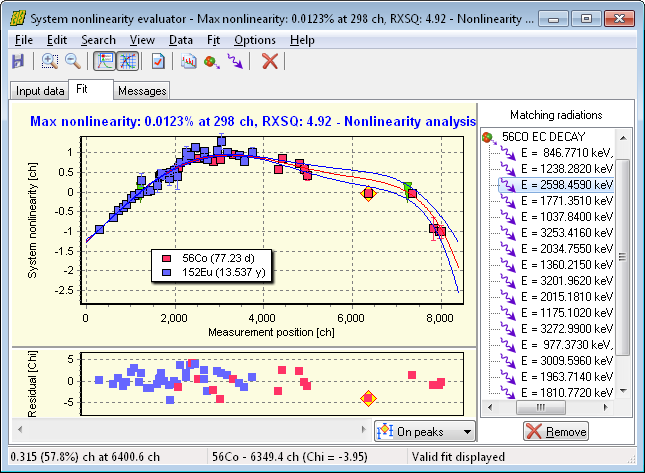645x473 pixels.
Task: Click the 56Co red legend swatch
Action: (167, 258)
